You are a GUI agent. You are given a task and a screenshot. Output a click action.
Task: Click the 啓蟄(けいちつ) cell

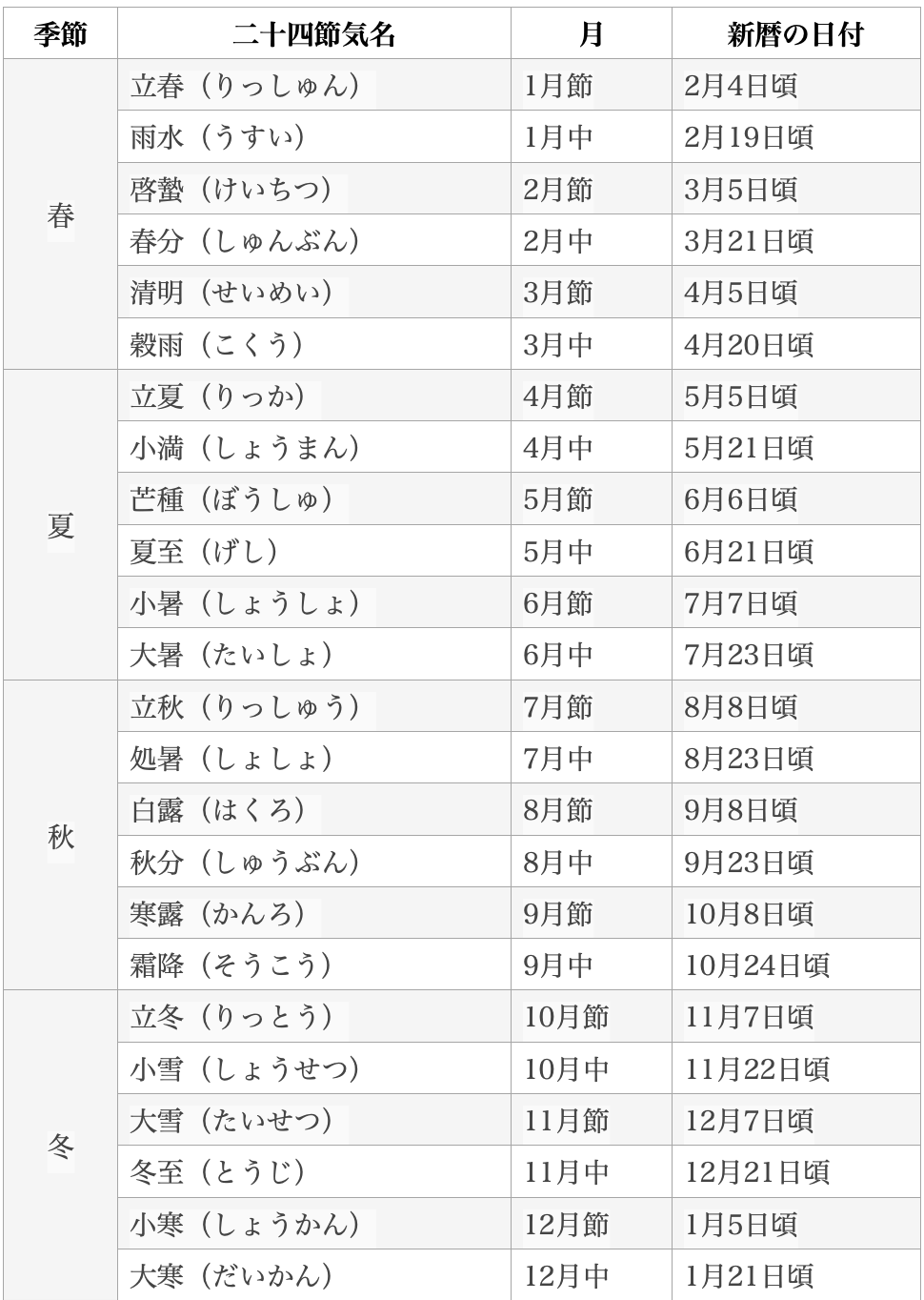click(x=314, y=189)
